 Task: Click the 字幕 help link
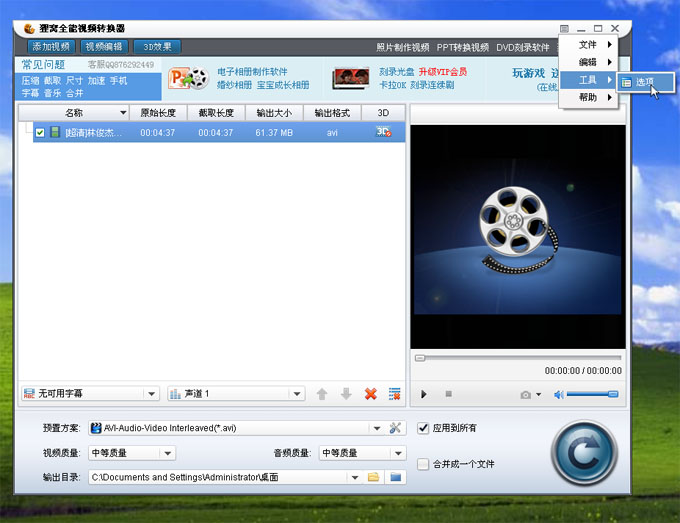pos(30,93)
